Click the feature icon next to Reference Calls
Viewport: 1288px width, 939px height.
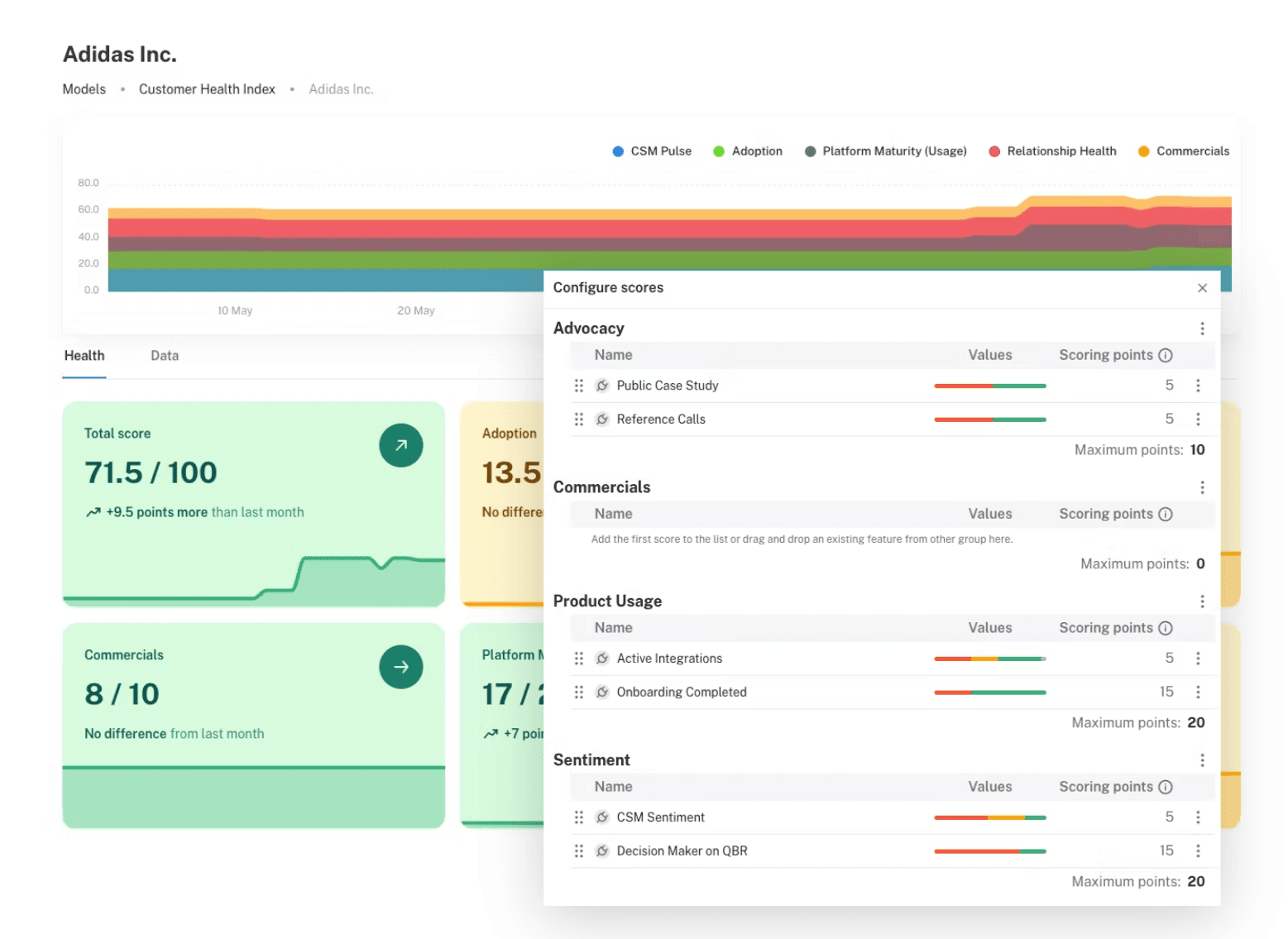tap(601, 419)
